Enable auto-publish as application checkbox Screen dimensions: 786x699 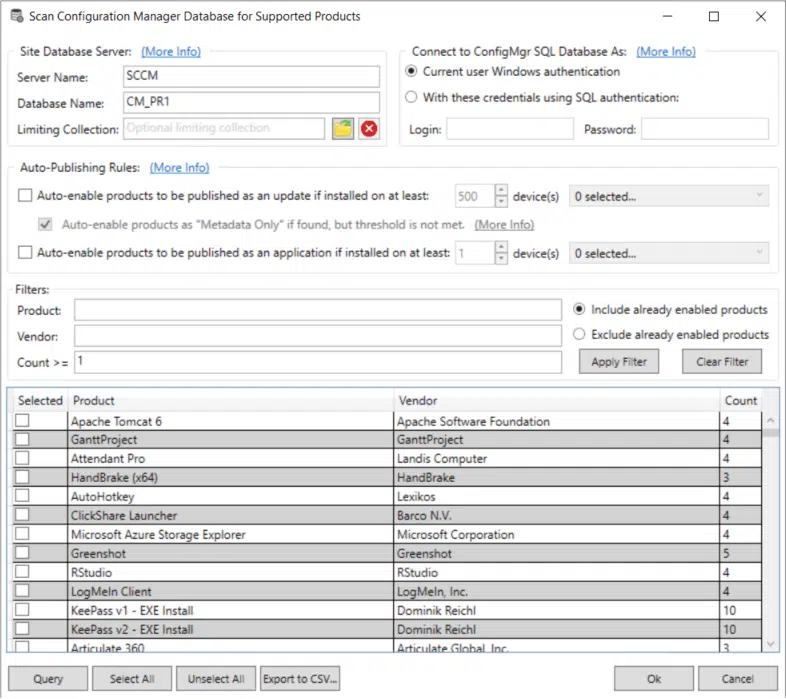[25, 252]
